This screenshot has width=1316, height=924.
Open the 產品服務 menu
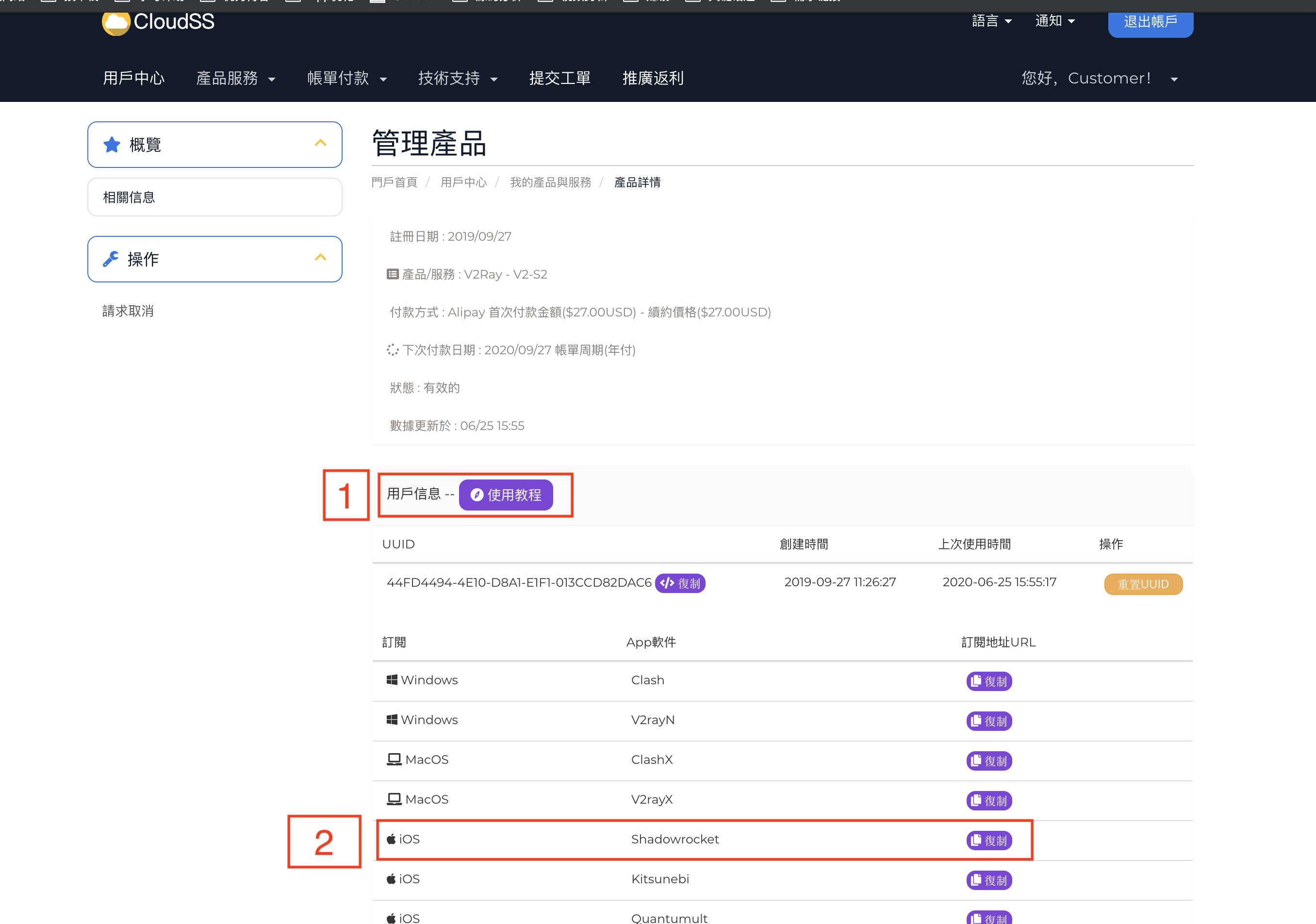235,79
